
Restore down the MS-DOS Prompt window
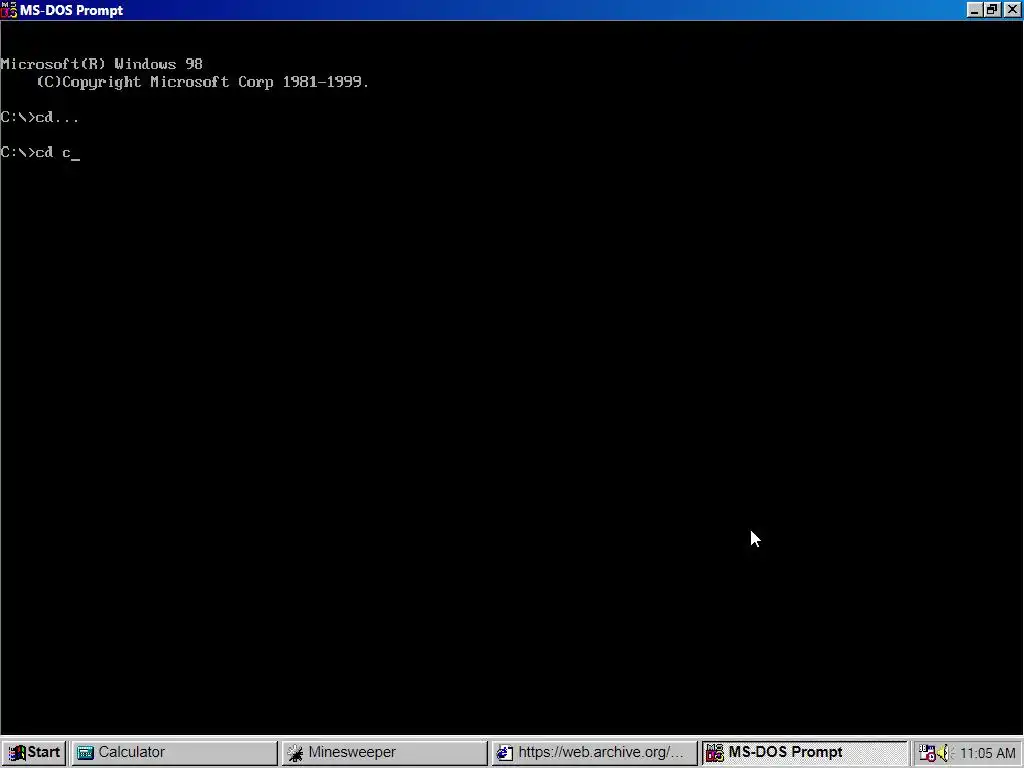[992, 10]
